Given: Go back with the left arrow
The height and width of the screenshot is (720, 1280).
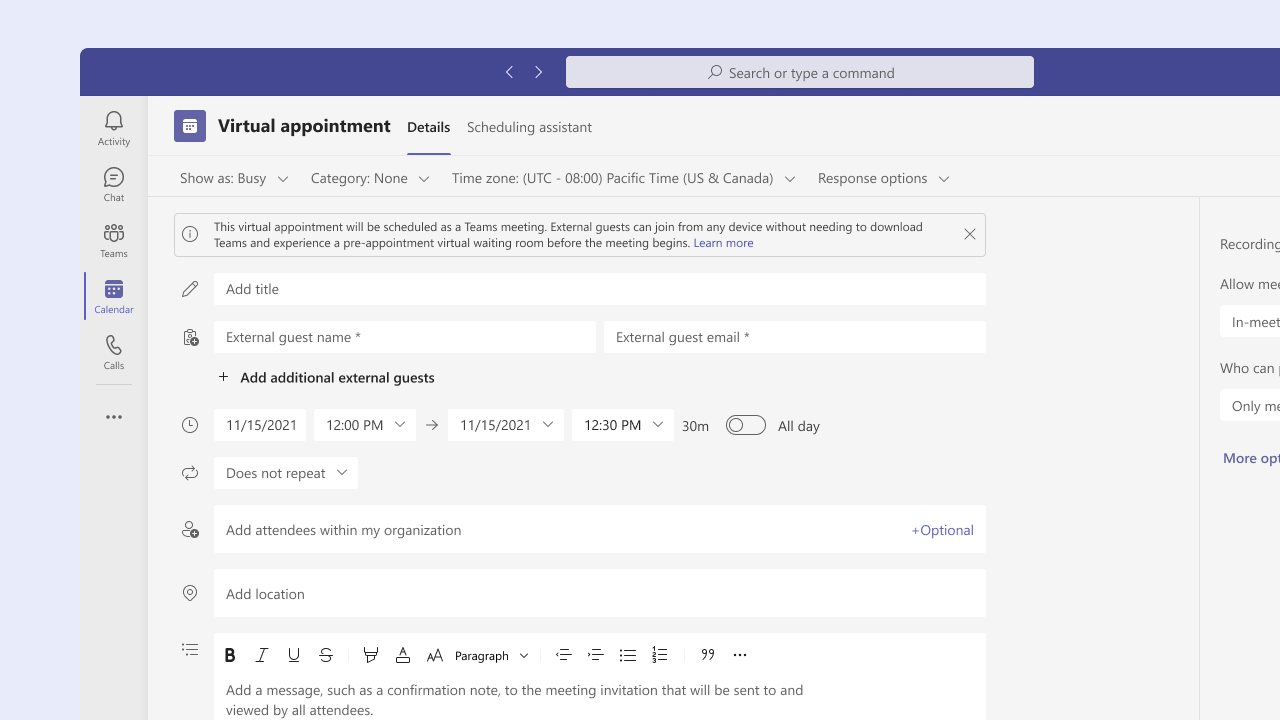Looking at the screenshot, I should tap(509, 72).
